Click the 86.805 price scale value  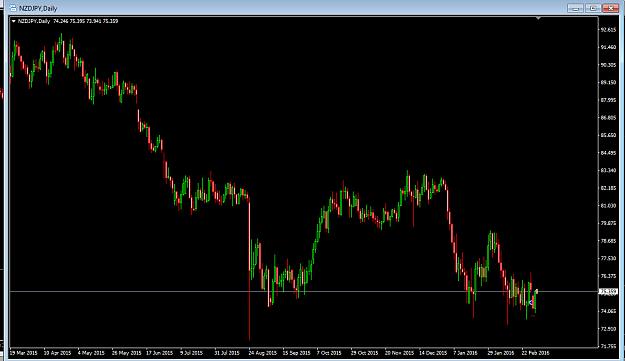(608, 118)
